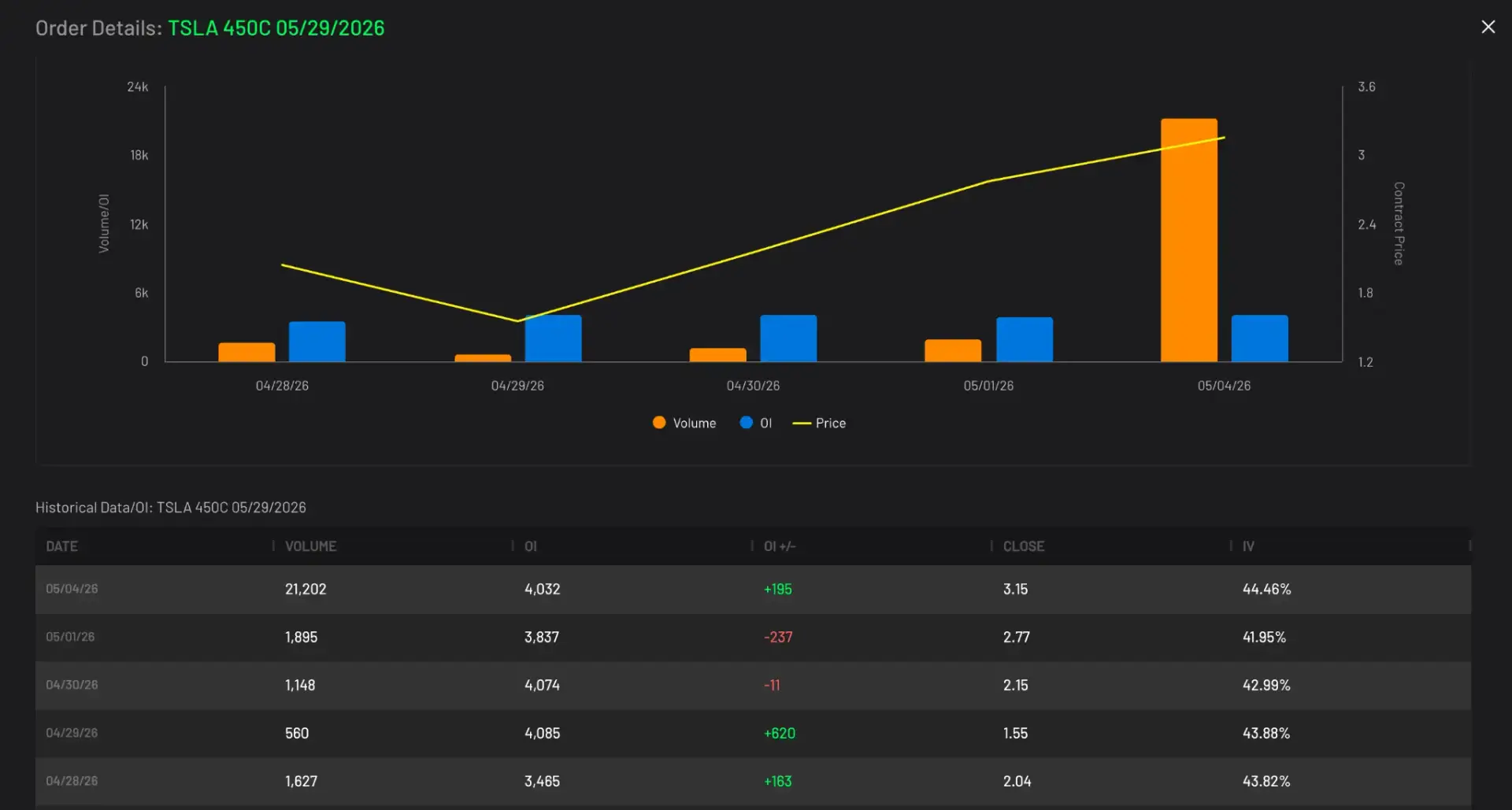Click the orange volume bar for 04/28/26
Image resolution: width=1512 pixels, height=810 pixels.
coord(246,352)
